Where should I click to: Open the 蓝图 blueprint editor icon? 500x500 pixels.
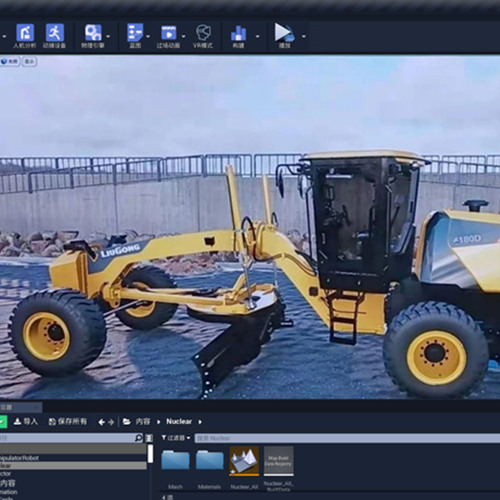tap(135, 33)
